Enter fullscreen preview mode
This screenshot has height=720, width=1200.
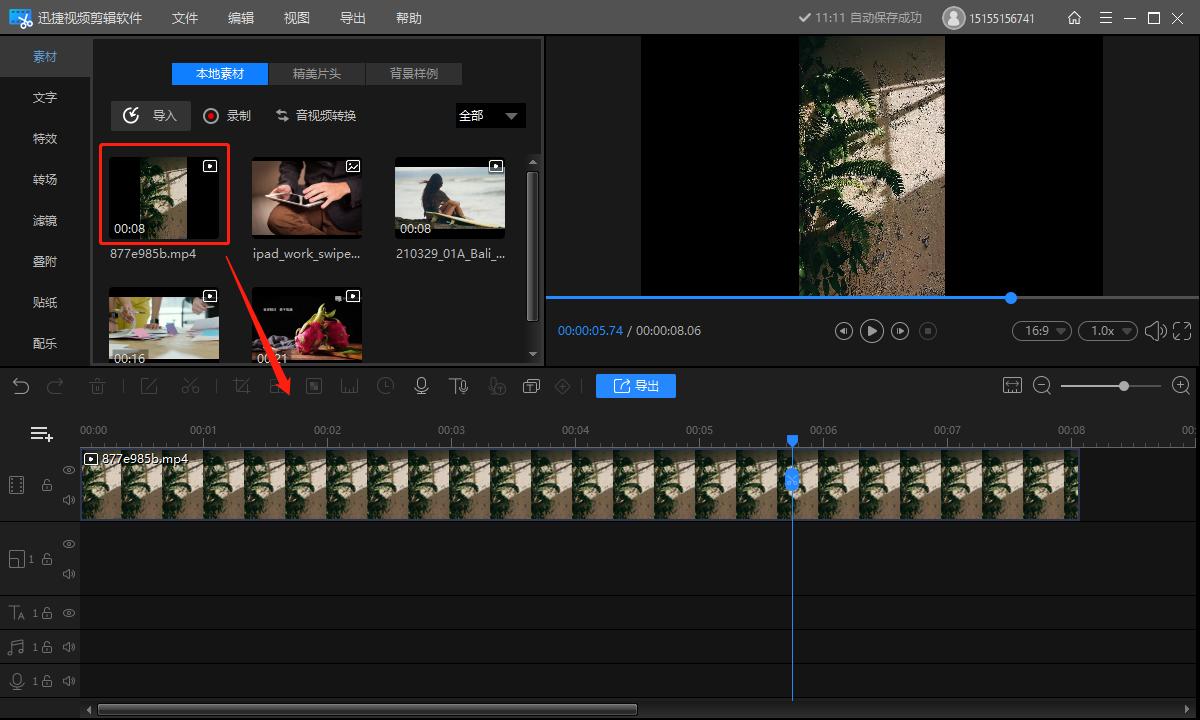[1182, 331]
